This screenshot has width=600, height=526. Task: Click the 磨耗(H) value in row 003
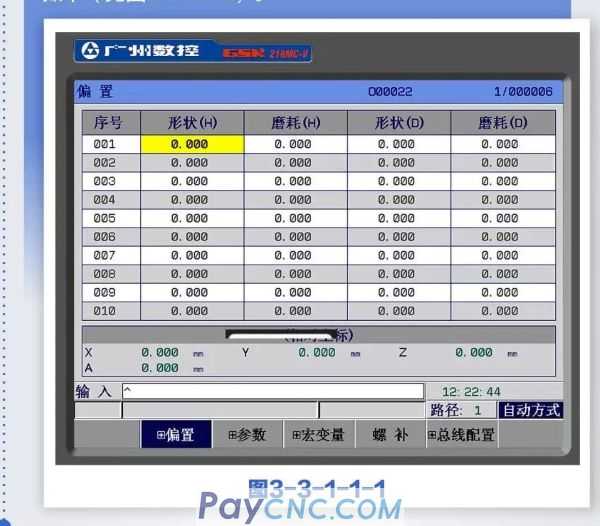294,181
